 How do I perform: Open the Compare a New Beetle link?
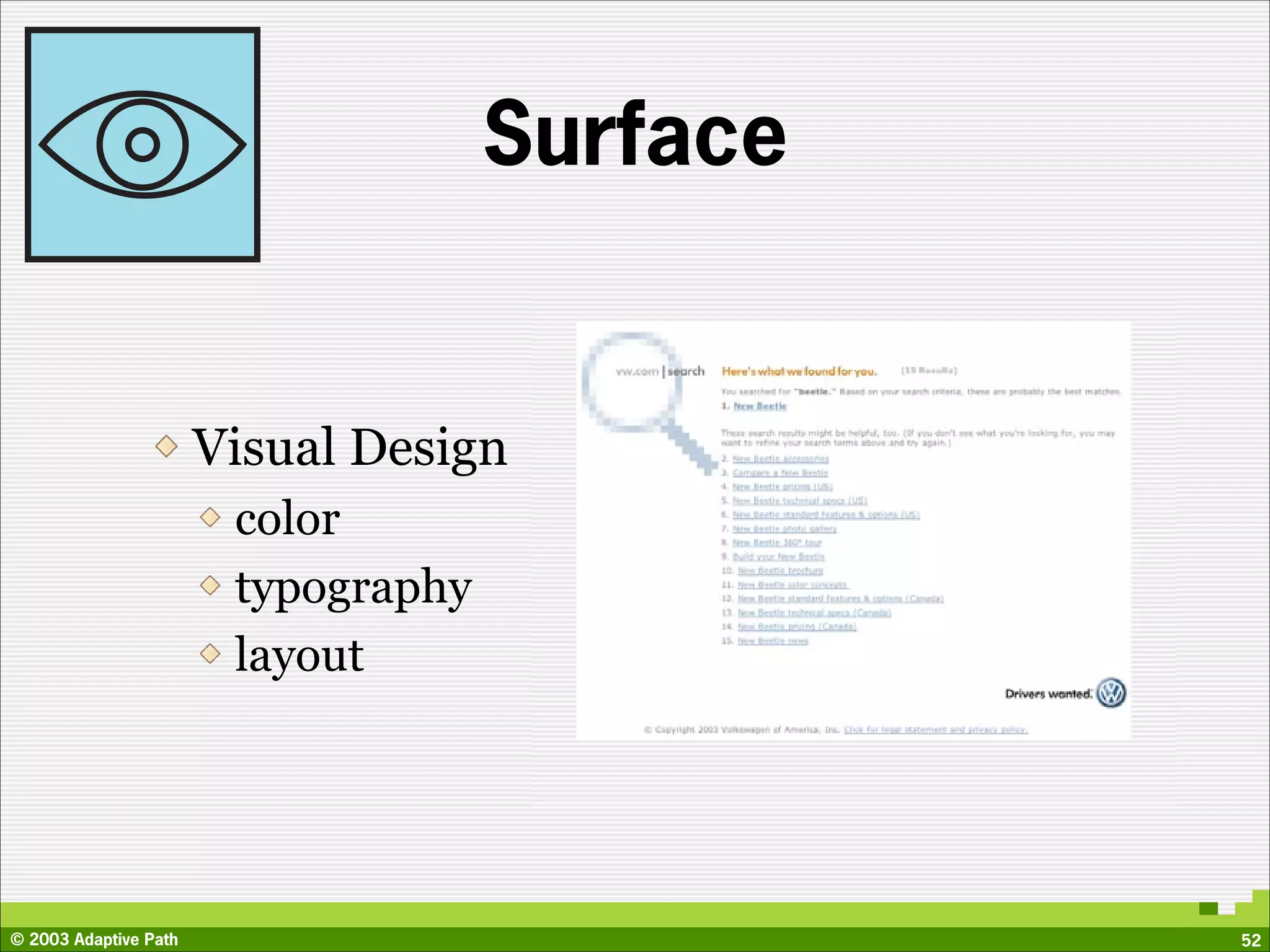(780, 473)
